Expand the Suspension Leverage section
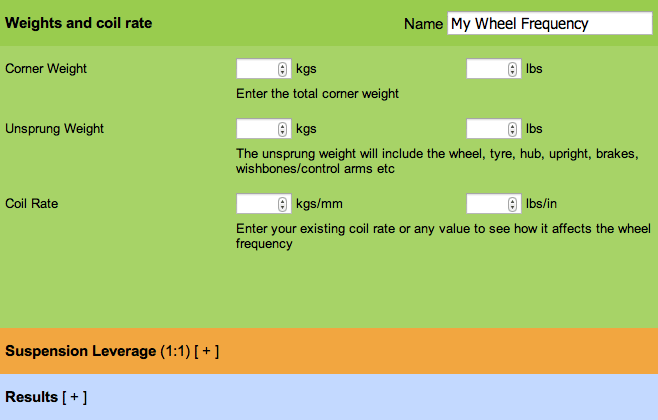 pos(207,351)
